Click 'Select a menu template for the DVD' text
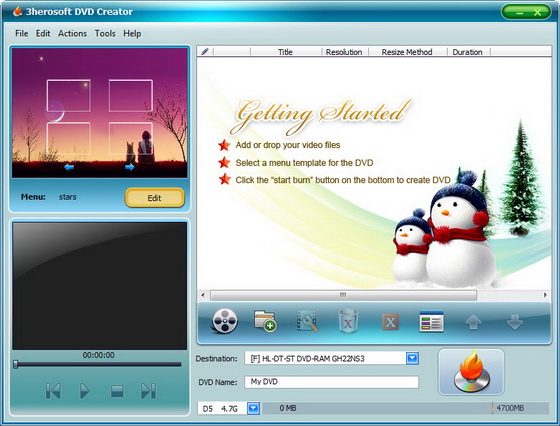Image resolution: width=560 pixels, height=426 pixels. click(304, 163)
